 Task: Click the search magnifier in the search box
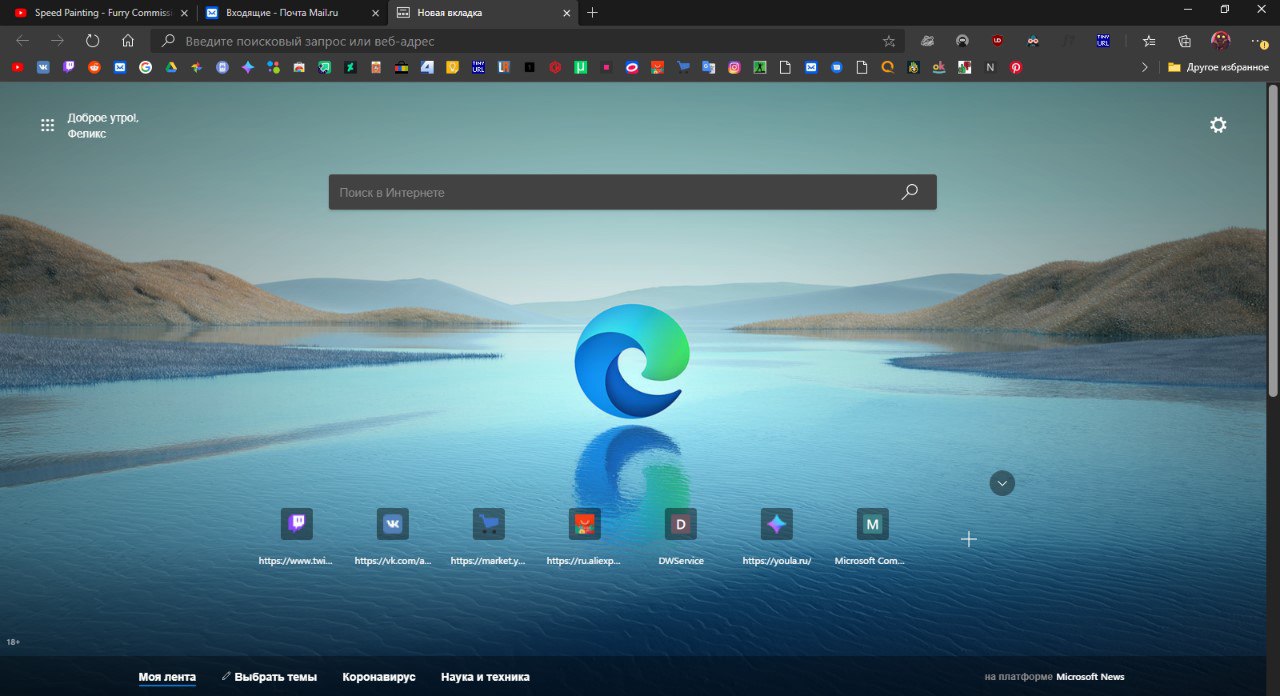pyautogui.click(x=909, y=192)
